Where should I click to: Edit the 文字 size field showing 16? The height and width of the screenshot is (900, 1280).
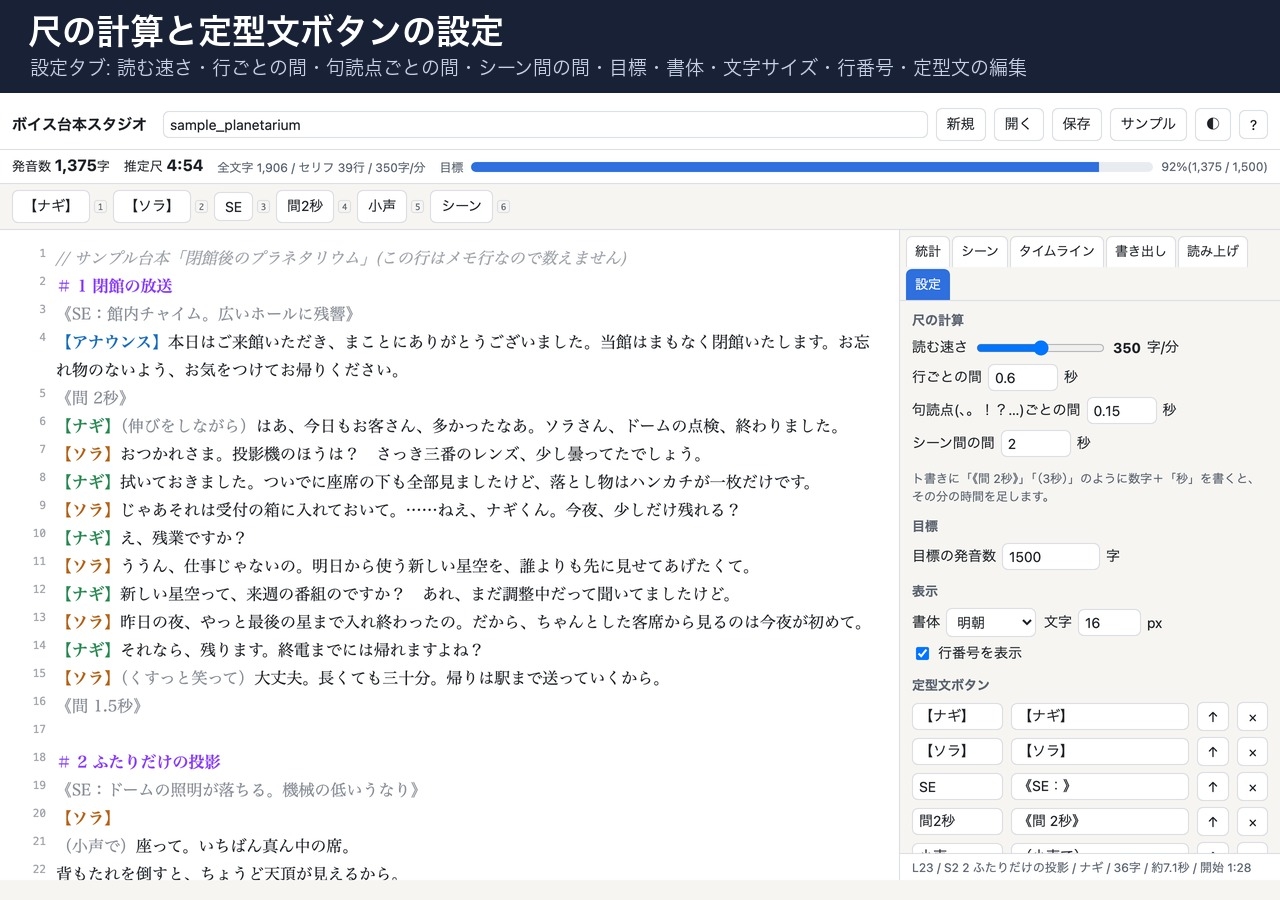[1108, 622]
